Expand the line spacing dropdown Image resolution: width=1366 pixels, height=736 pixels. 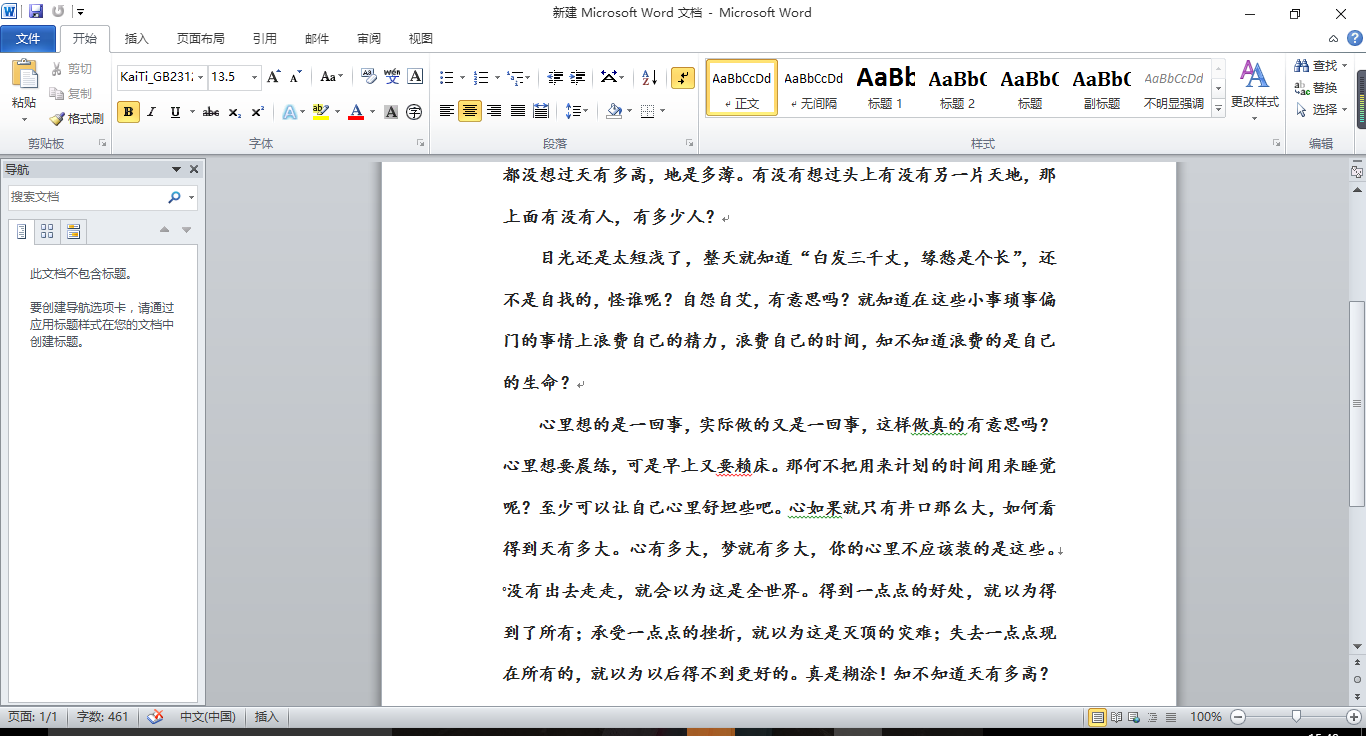[584, 111]
